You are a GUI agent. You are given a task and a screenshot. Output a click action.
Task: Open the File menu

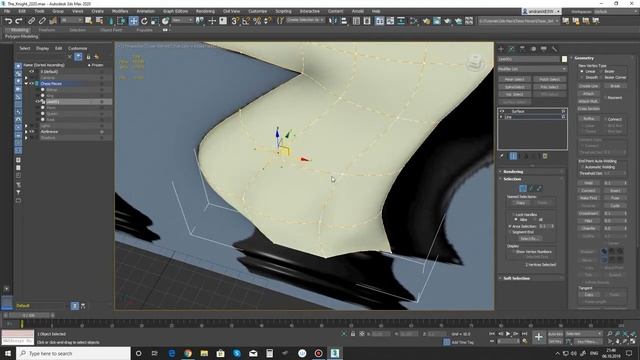point(7,11)
